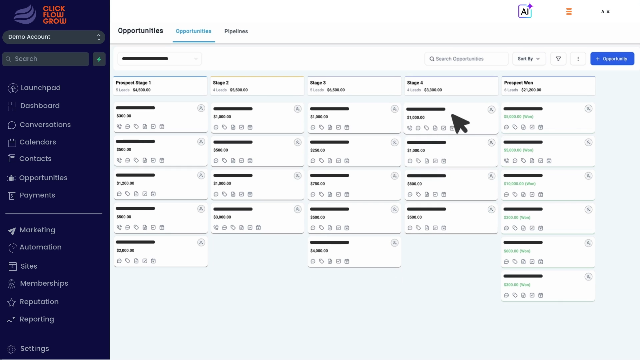Click notes icon on Prospect Stage 1 $1,200.00 card
Image resolution: width=640 pixels, height=360 pixels.
136,194
